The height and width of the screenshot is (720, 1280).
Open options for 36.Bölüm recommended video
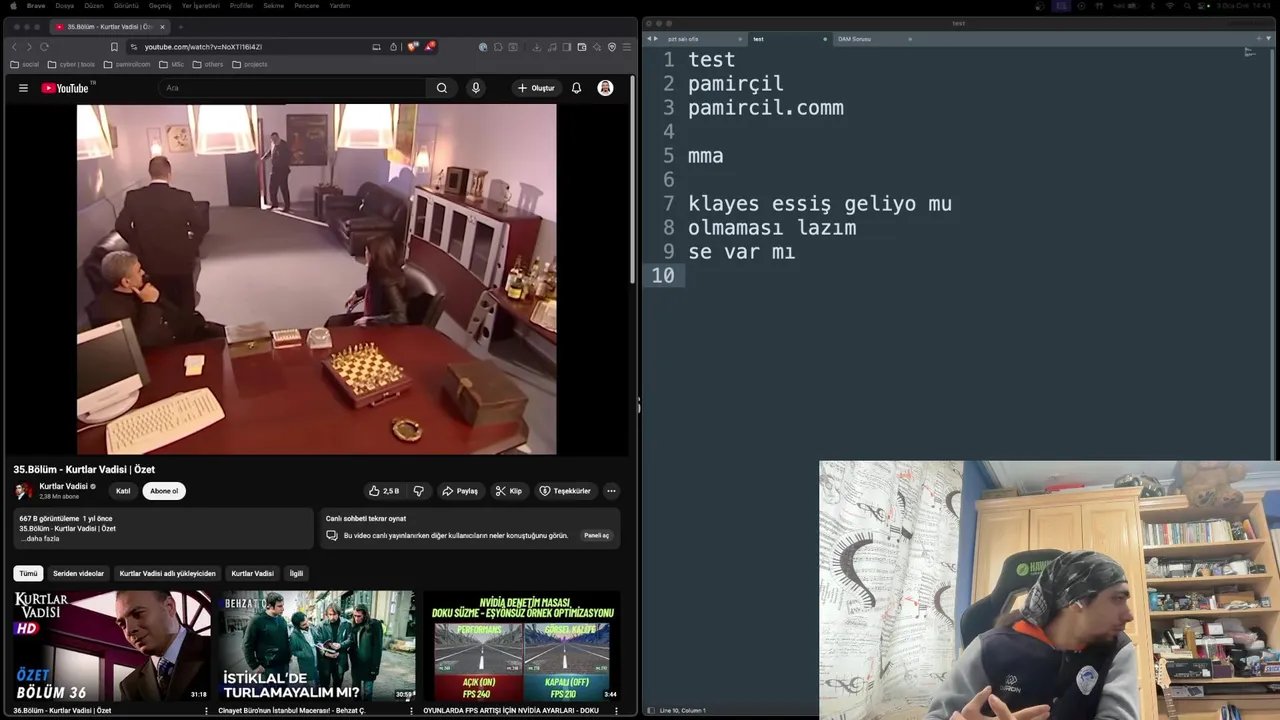click(207, 710)
